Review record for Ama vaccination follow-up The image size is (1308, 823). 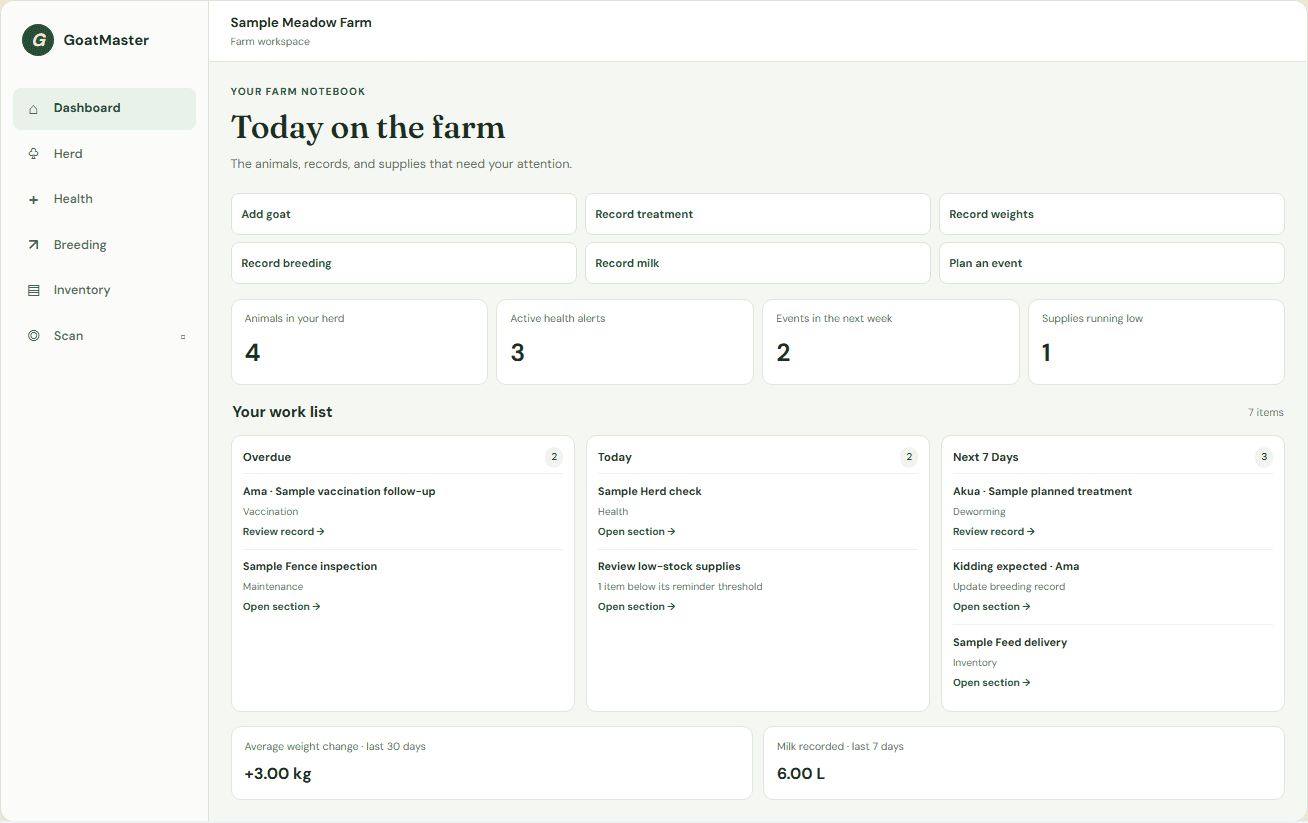[284, 532]
